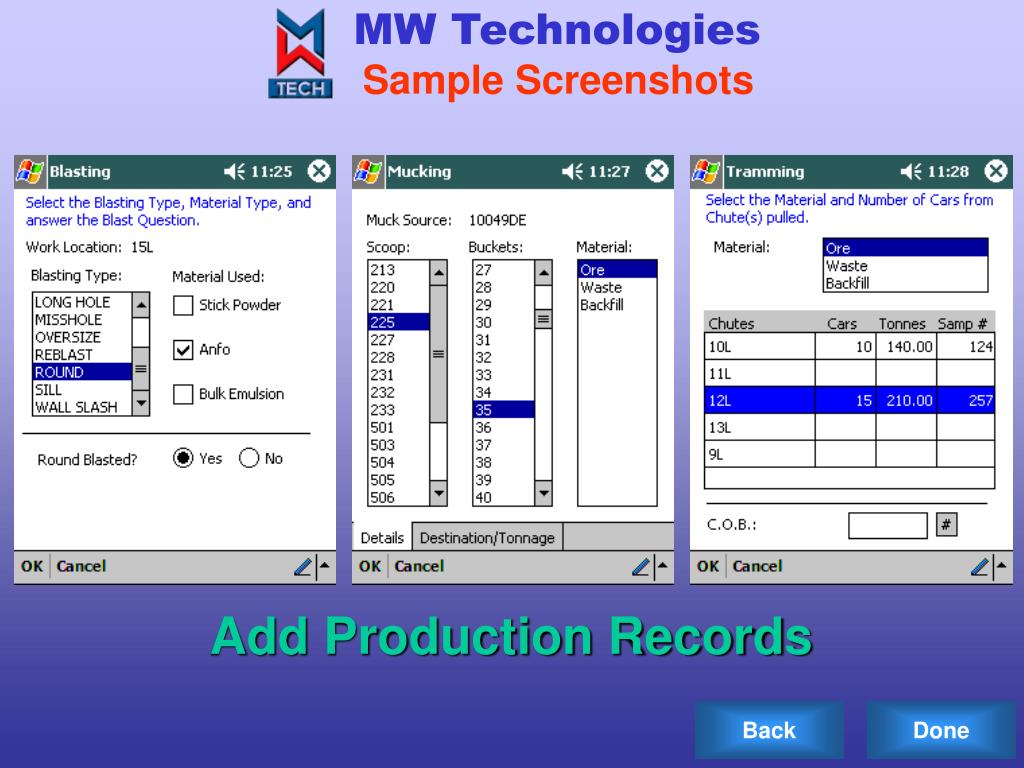The height and width of the screenshot is (768, 1024).
Task: Select REBLAST blasting type
Action: pos(82,355)
